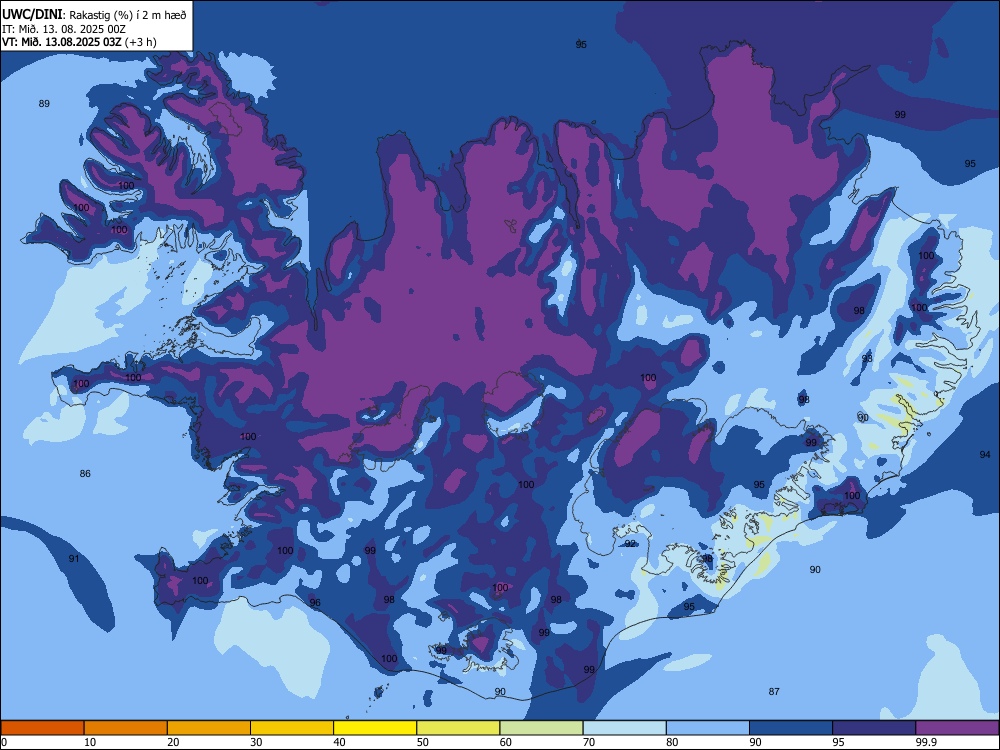Click the '94' humidity value on the map
Screen dimensions: 1000x750
[985, 455]
